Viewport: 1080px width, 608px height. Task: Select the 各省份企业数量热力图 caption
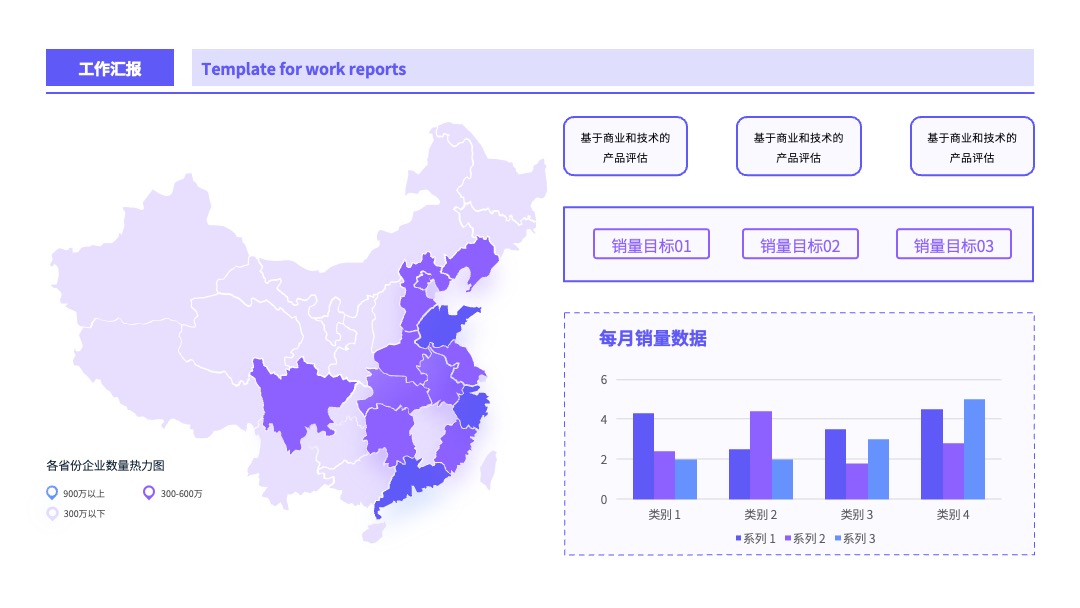tap(105, 465)
